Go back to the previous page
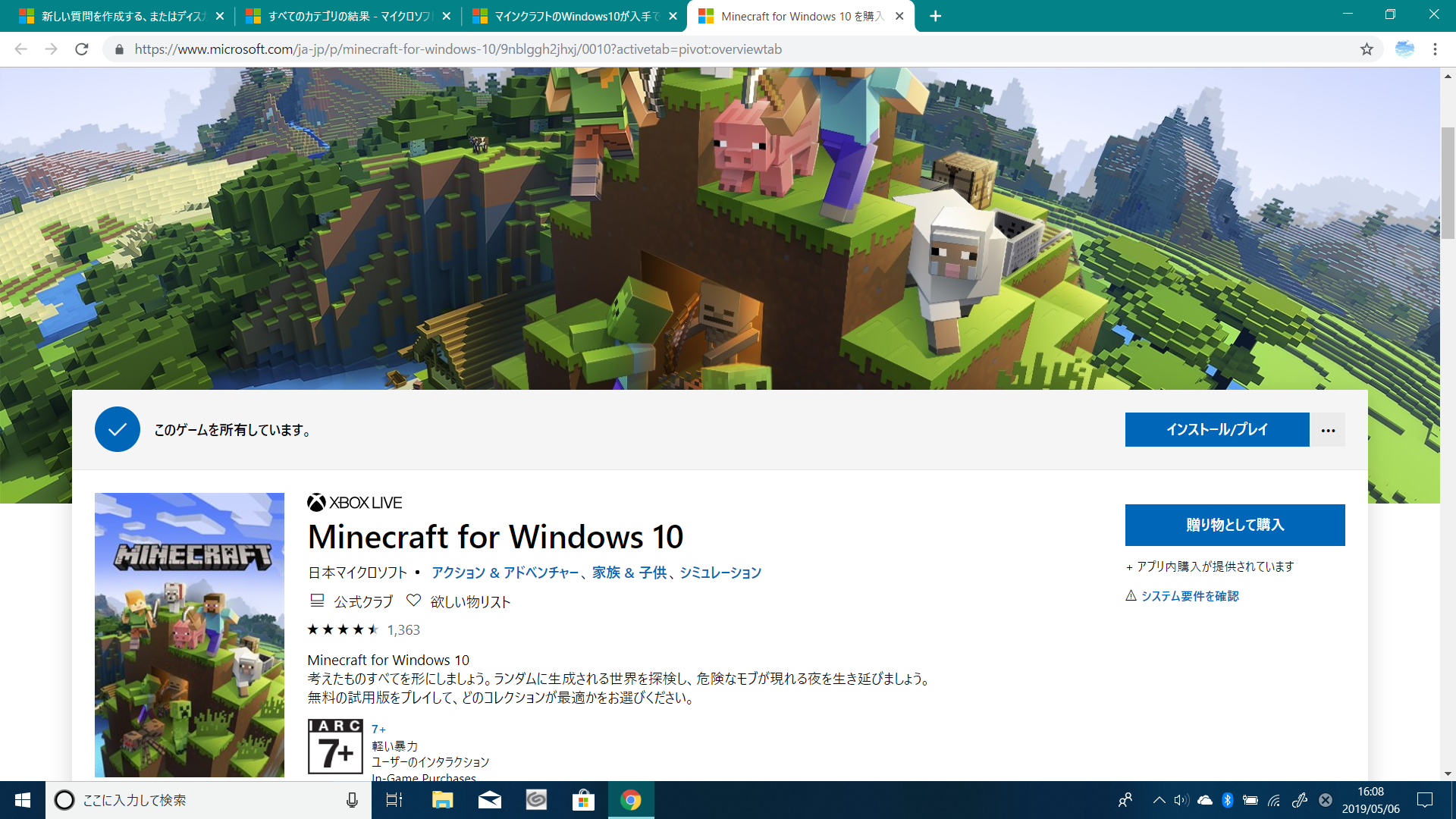 pyautogui.click(x=20, y=49)
